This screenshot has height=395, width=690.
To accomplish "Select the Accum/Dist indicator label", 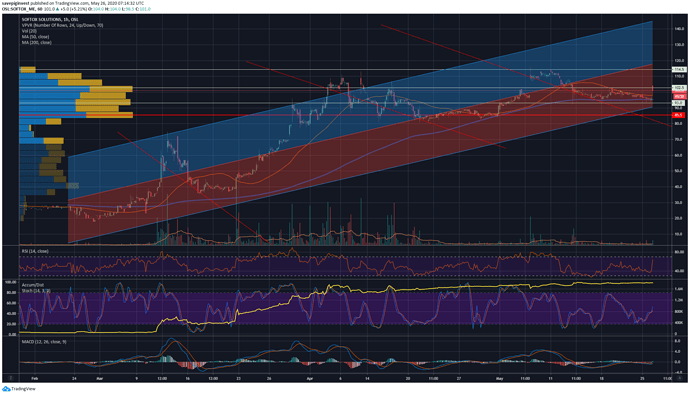I will coord(33,285).
